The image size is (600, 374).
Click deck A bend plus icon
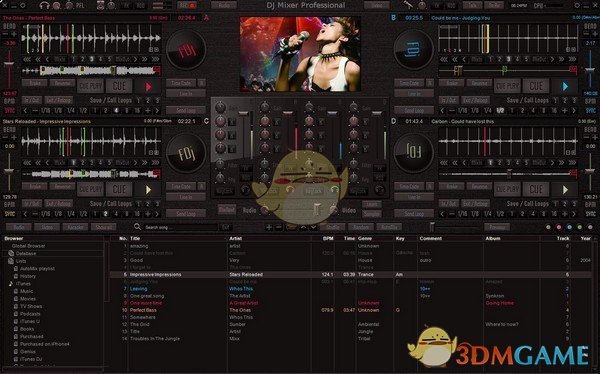point(14,34)
